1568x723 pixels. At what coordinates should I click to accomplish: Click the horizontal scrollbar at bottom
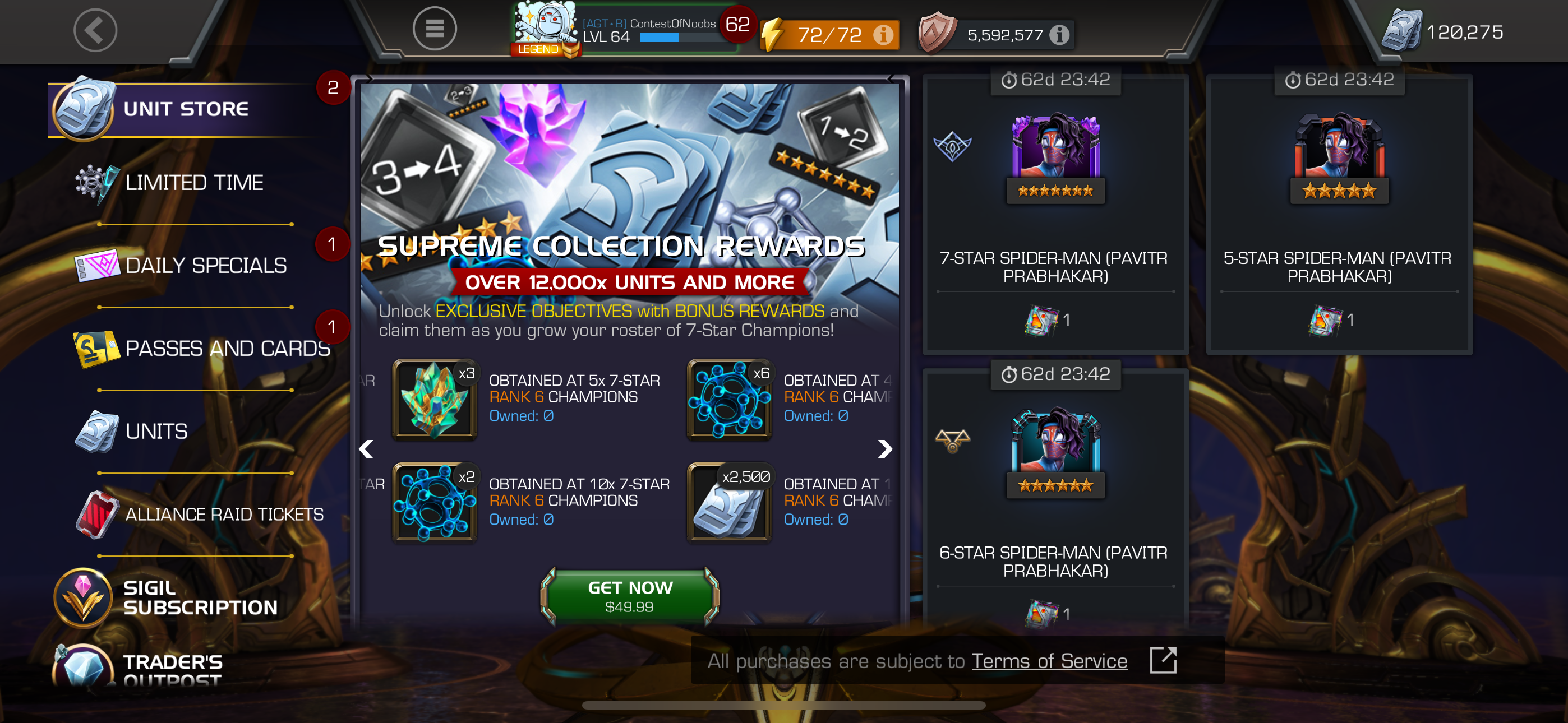tap(783, 706)
